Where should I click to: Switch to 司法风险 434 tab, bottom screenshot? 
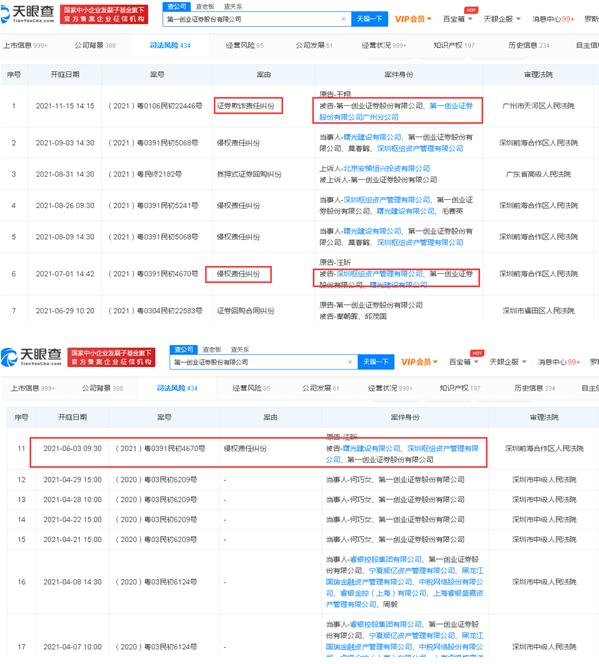point(177,388)
